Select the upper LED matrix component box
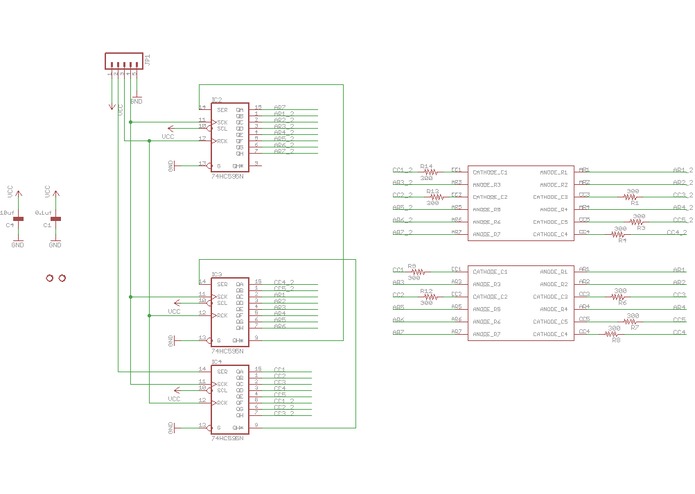The height and width of the screenshot is (494, 695). pyautogui.click(x=521, y=203)
